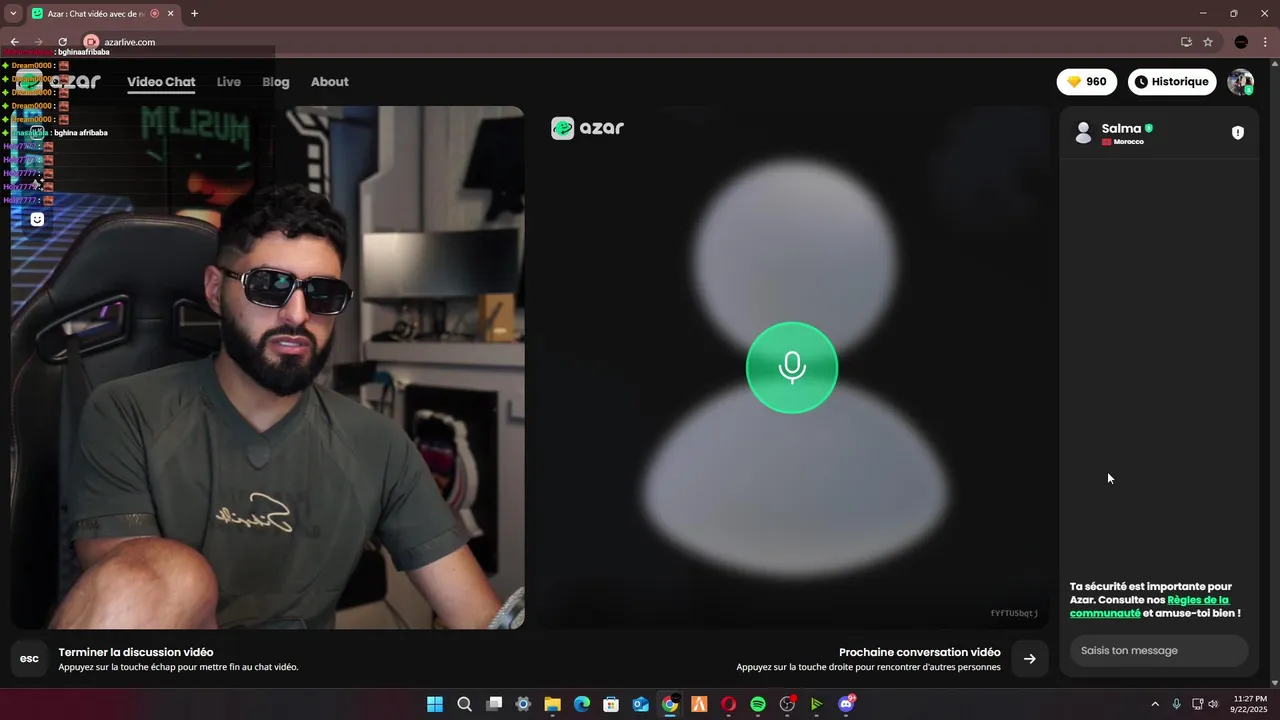Click the 'Saisis ton message' input field

click(1159, 651)
